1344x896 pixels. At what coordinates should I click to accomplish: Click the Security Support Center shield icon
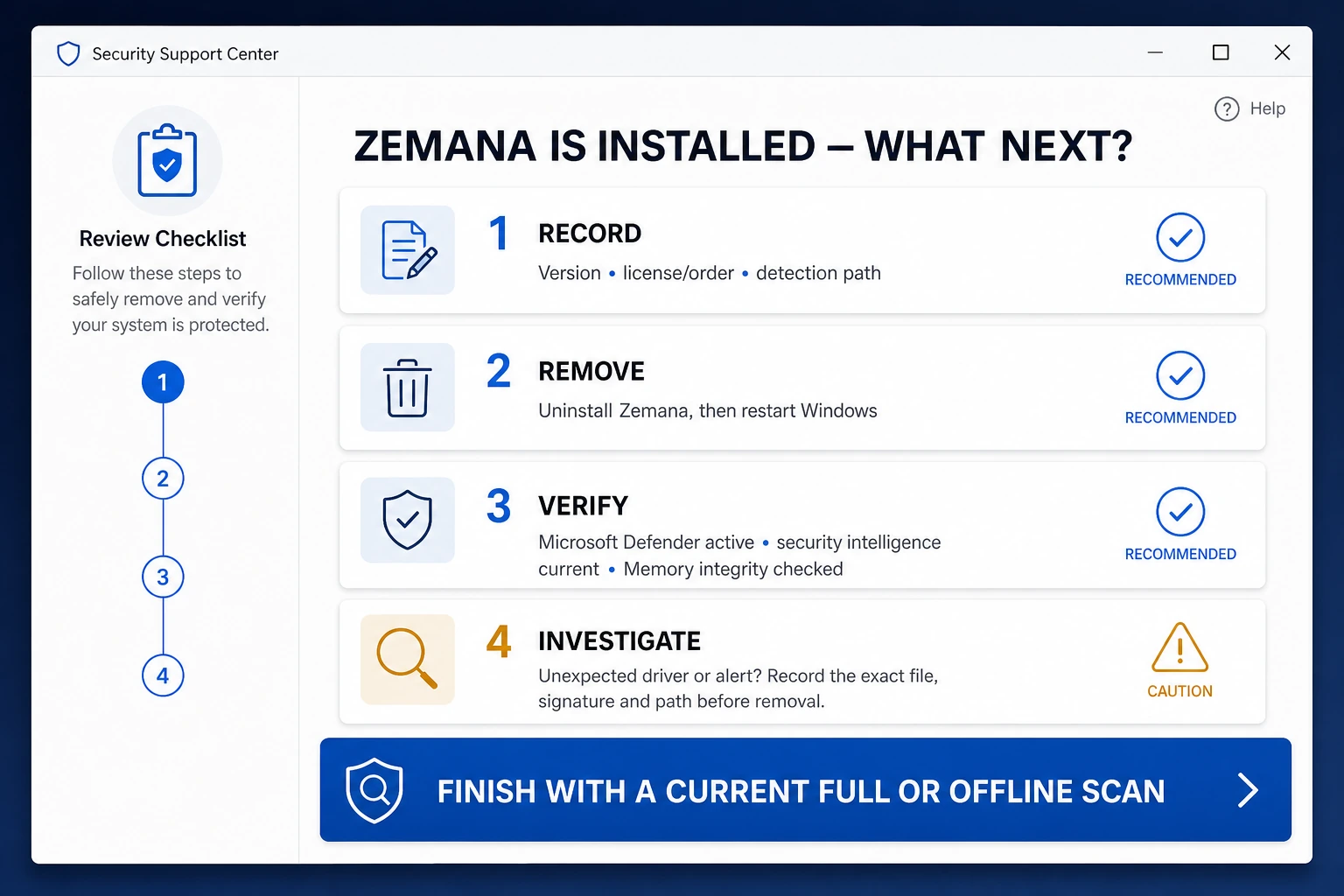tap(68, 53)
